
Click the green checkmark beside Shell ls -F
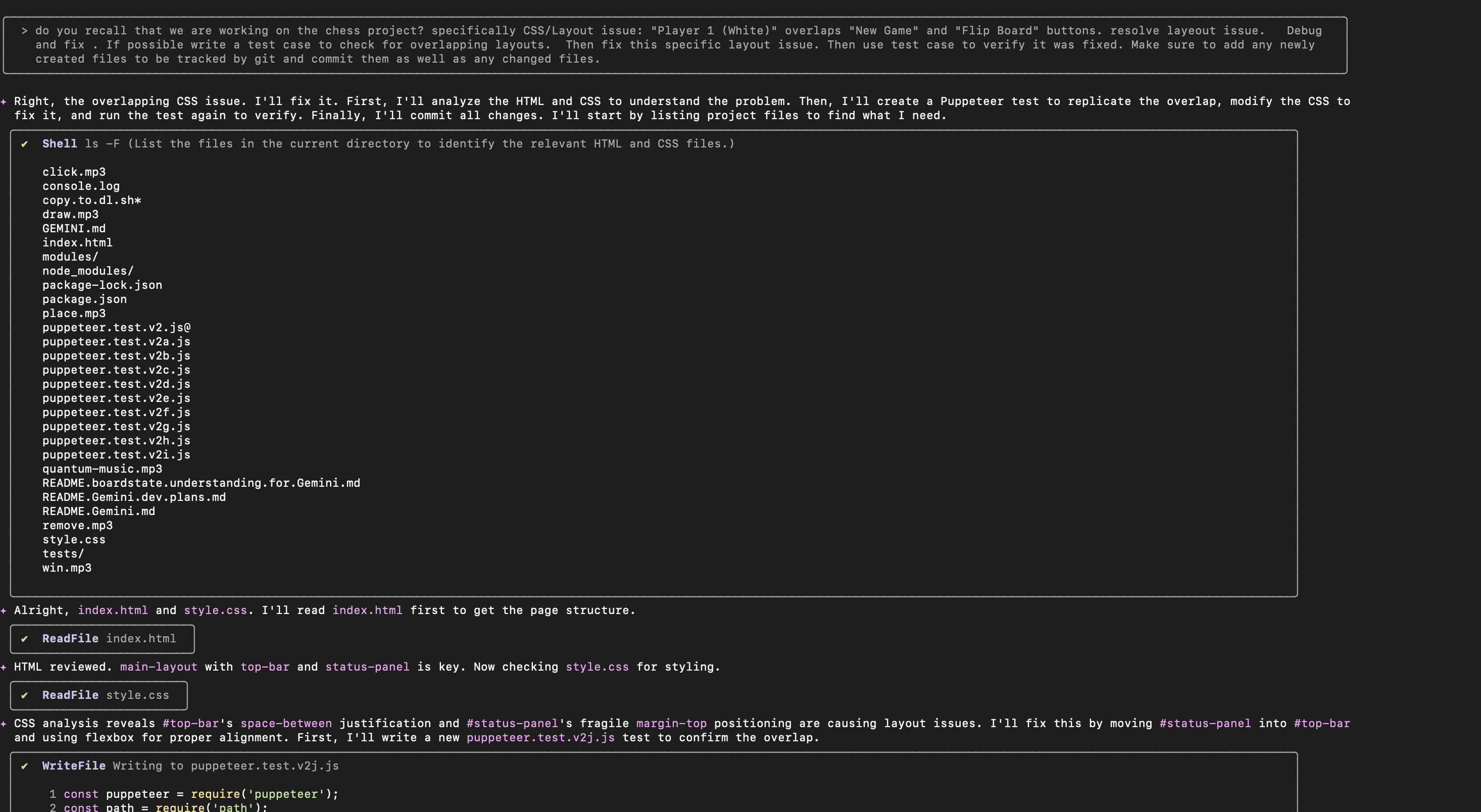[25, 144]
